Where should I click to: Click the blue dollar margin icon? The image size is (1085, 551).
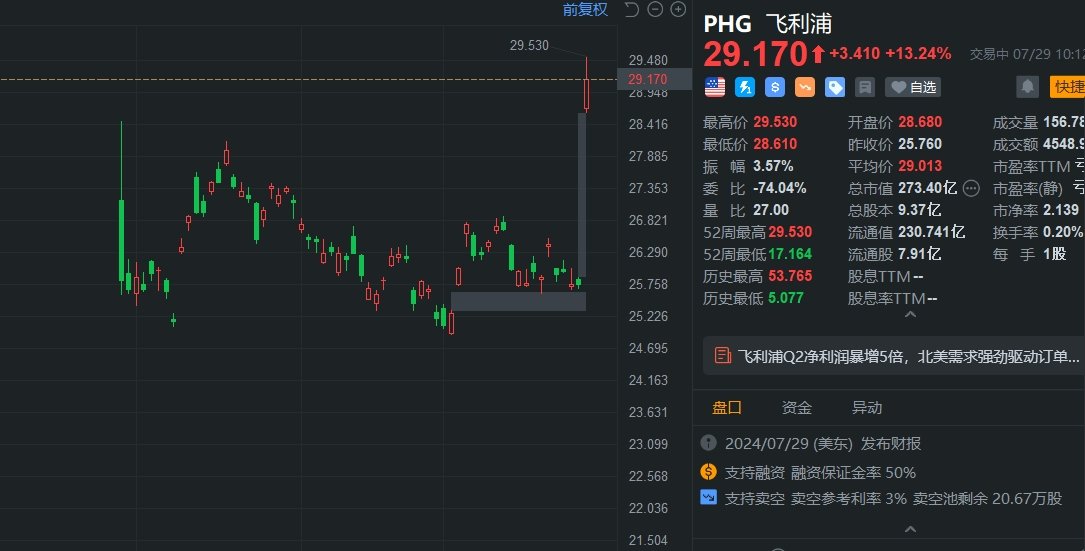point(775,87)
